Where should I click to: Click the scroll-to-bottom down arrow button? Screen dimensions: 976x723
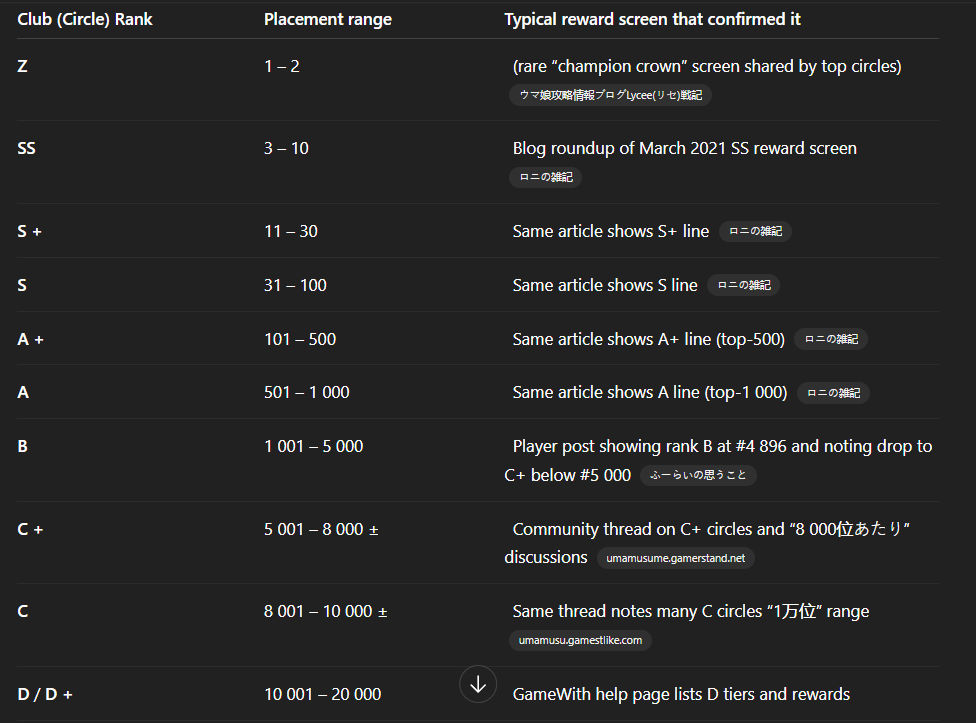click(478, 684)
